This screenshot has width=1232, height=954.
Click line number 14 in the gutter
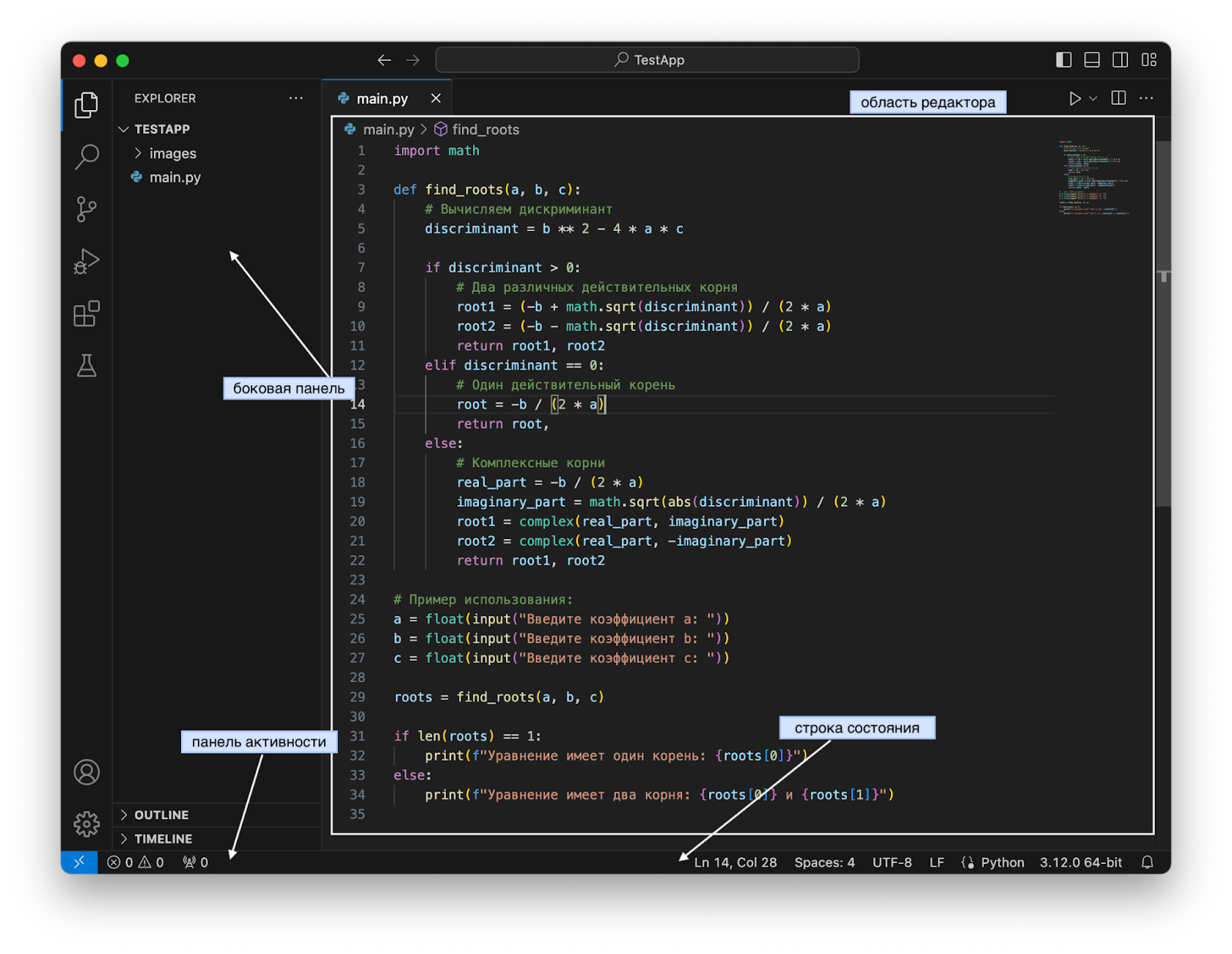click(357, 404)
